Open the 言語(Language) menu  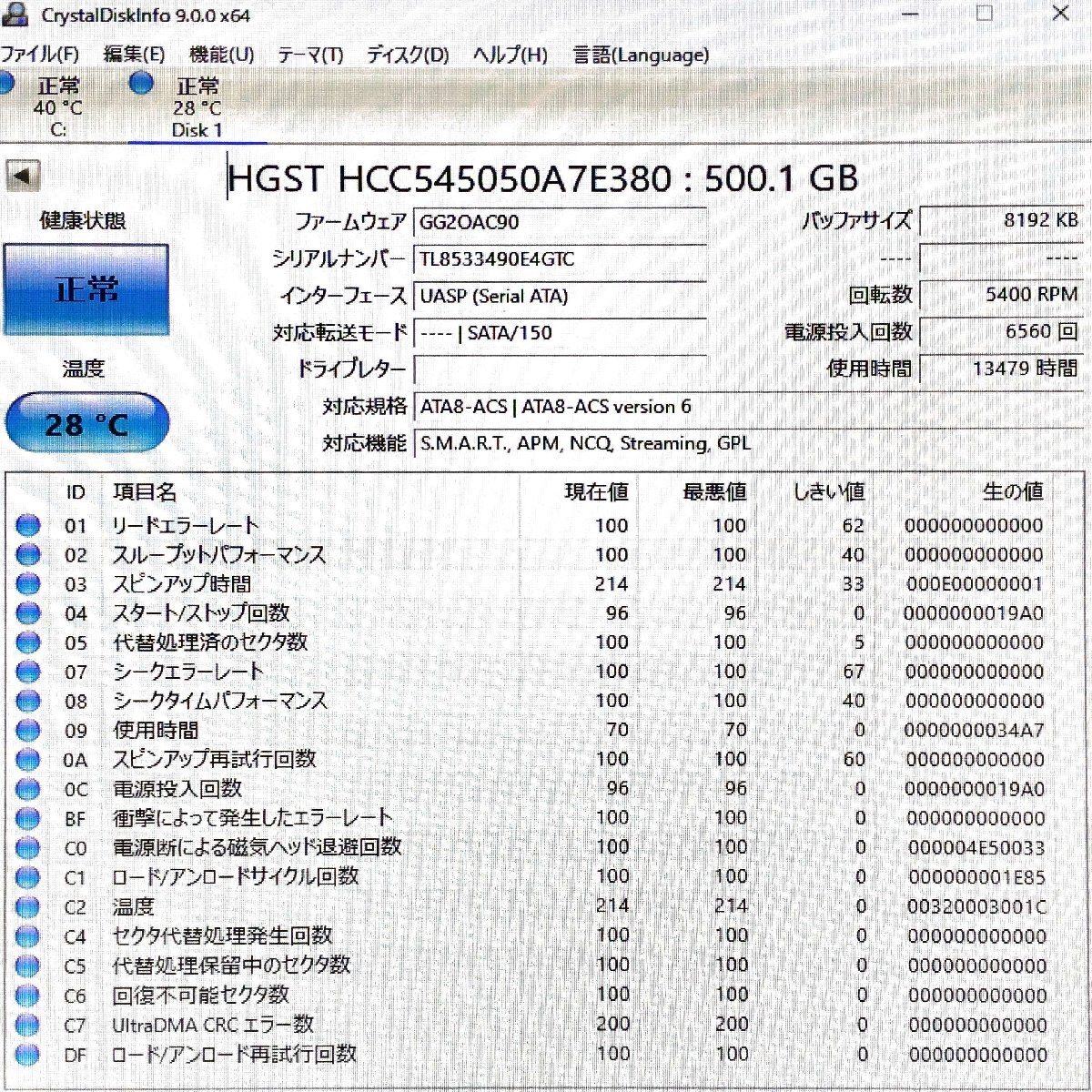pyautogui.click(x=641, y=55)
